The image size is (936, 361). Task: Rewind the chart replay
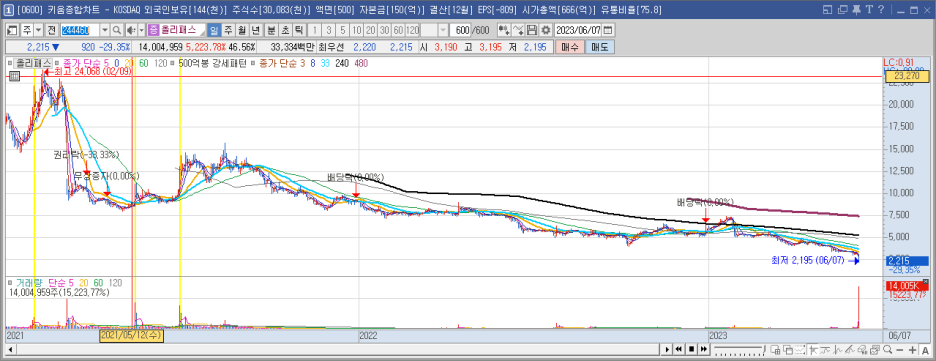pyautogui.click(x=679, y=349)
